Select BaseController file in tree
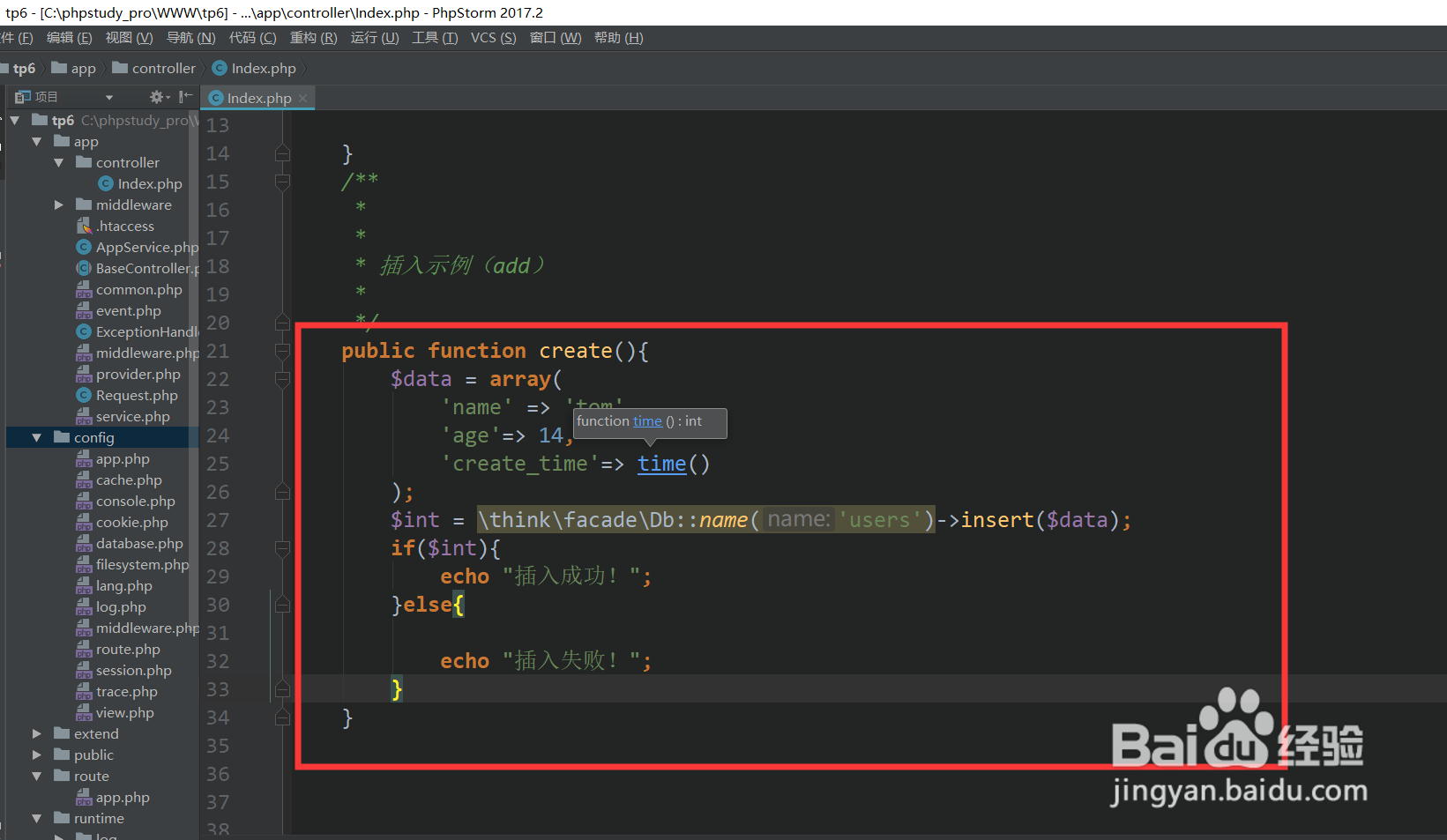Screen dimensions: 1447x840 pyautogui.click(x=138, y=268)
